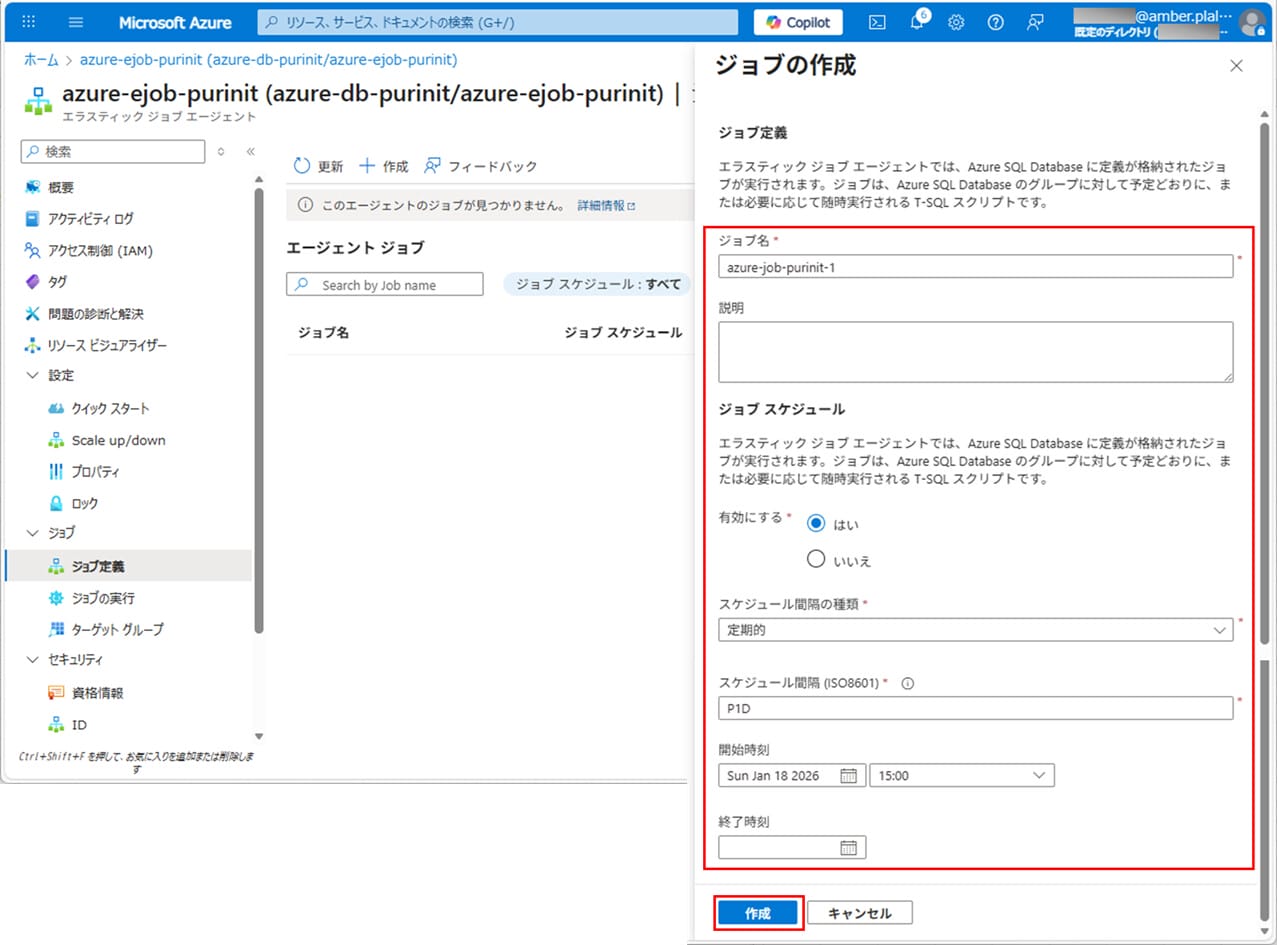Open スケジュール間隔の種類 dropdown
The image size is (1277, 945).
(975, 630)
